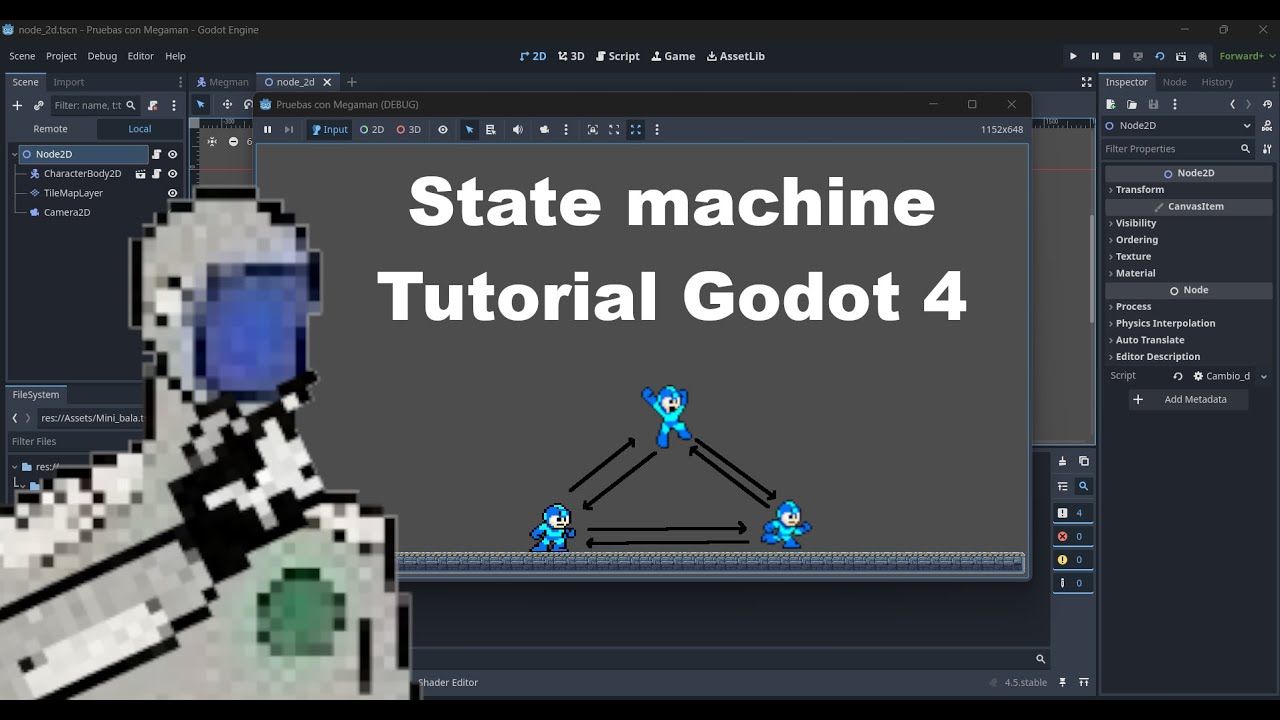
Task: Toggle game window select arrow tool
Action: (469, 129)
